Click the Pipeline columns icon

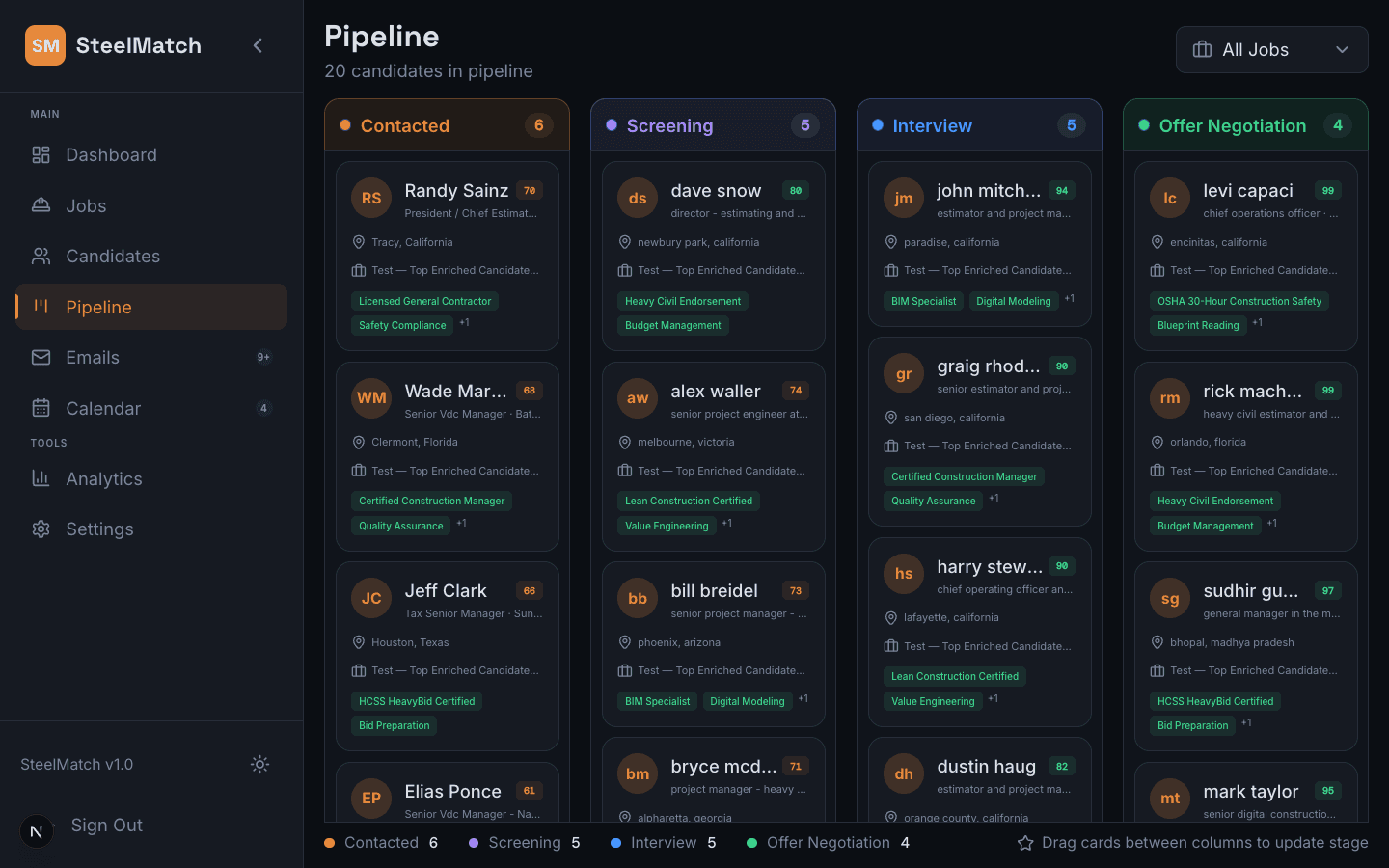point(40,306)
